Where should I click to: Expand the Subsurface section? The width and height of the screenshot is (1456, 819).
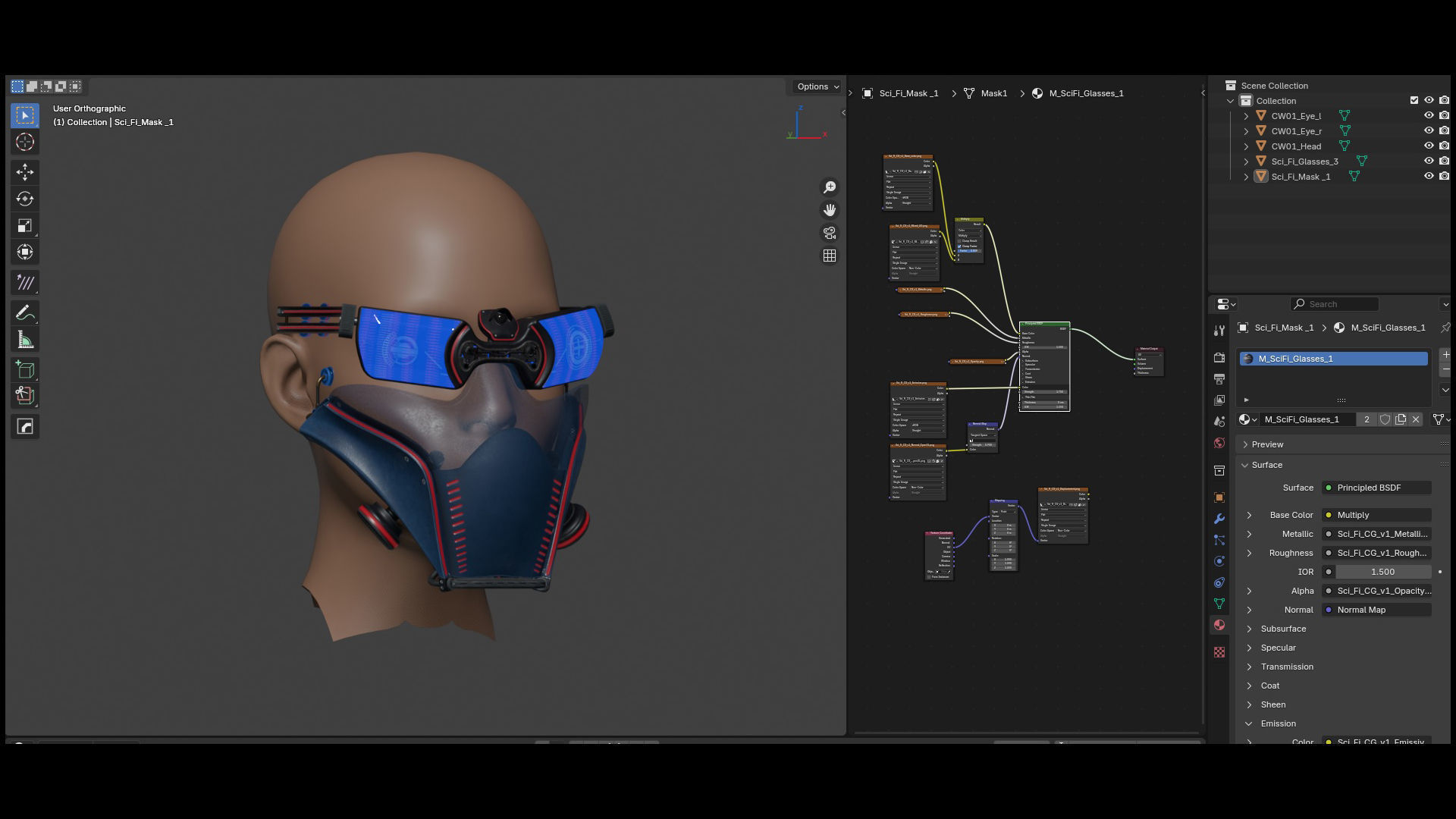click(x=1249, y=629)
